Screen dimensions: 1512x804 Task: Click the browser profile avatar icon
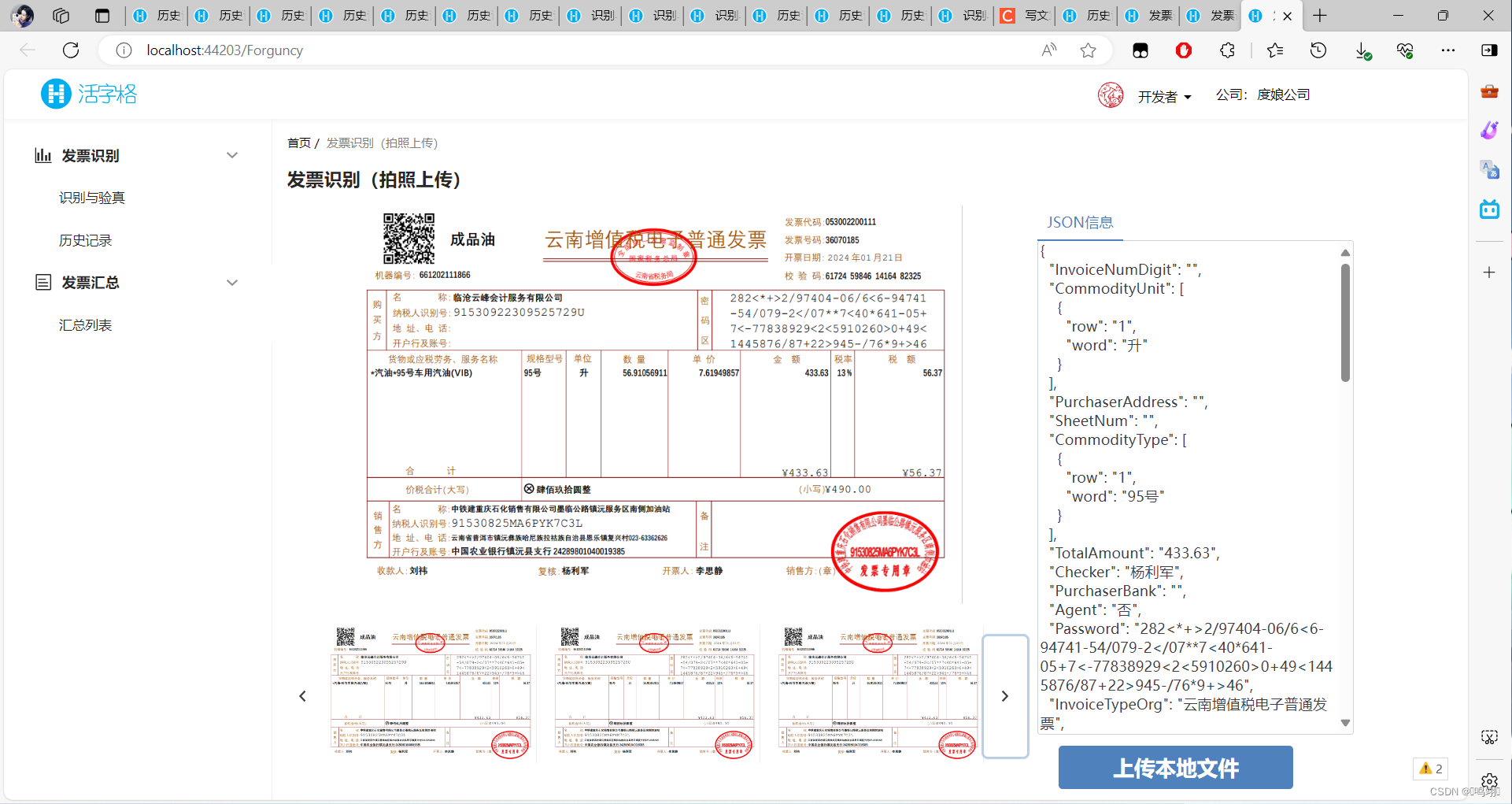[x=23, y=15]
